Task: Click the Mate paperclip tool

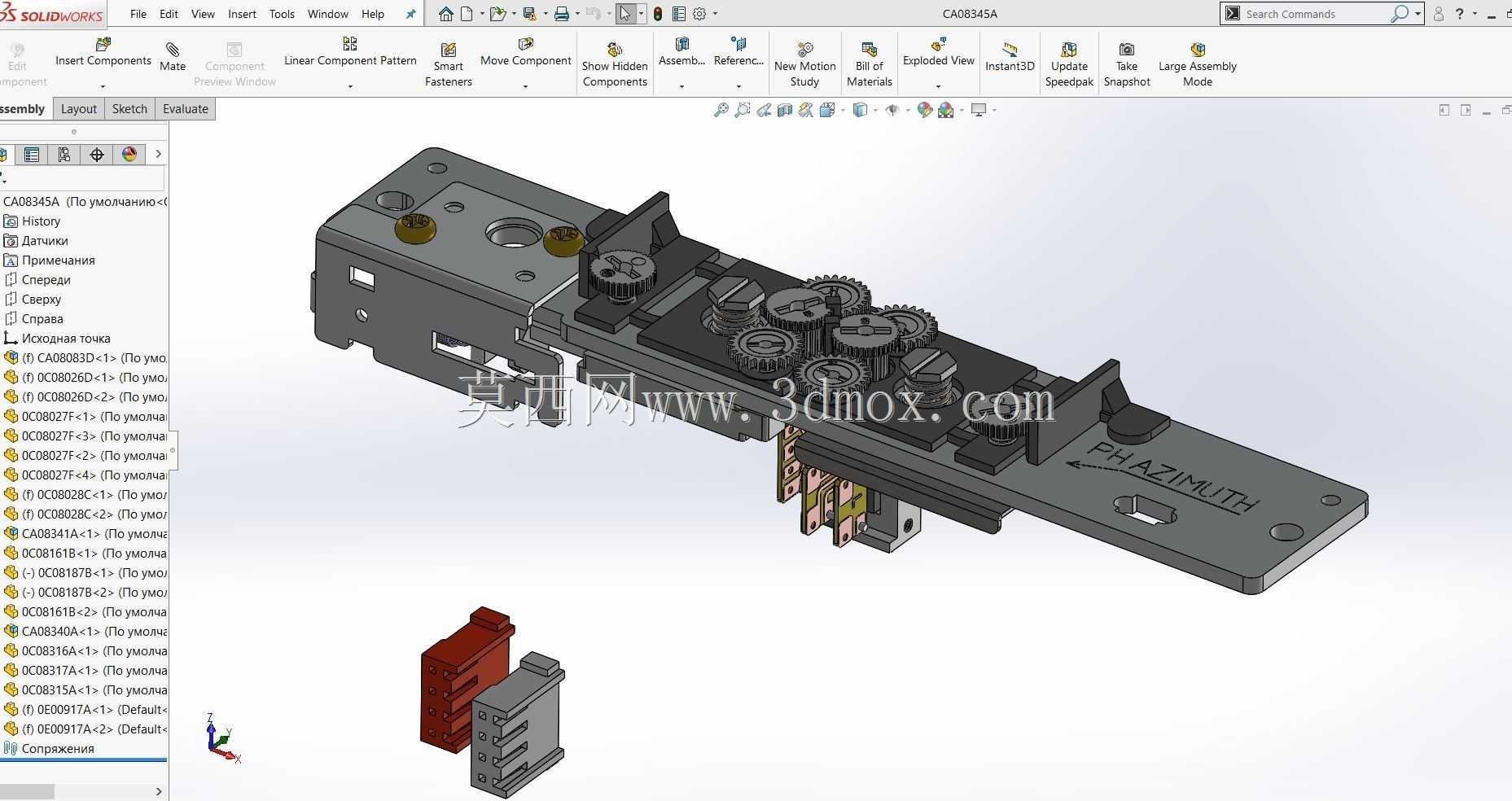Action: tap(173, 56)
